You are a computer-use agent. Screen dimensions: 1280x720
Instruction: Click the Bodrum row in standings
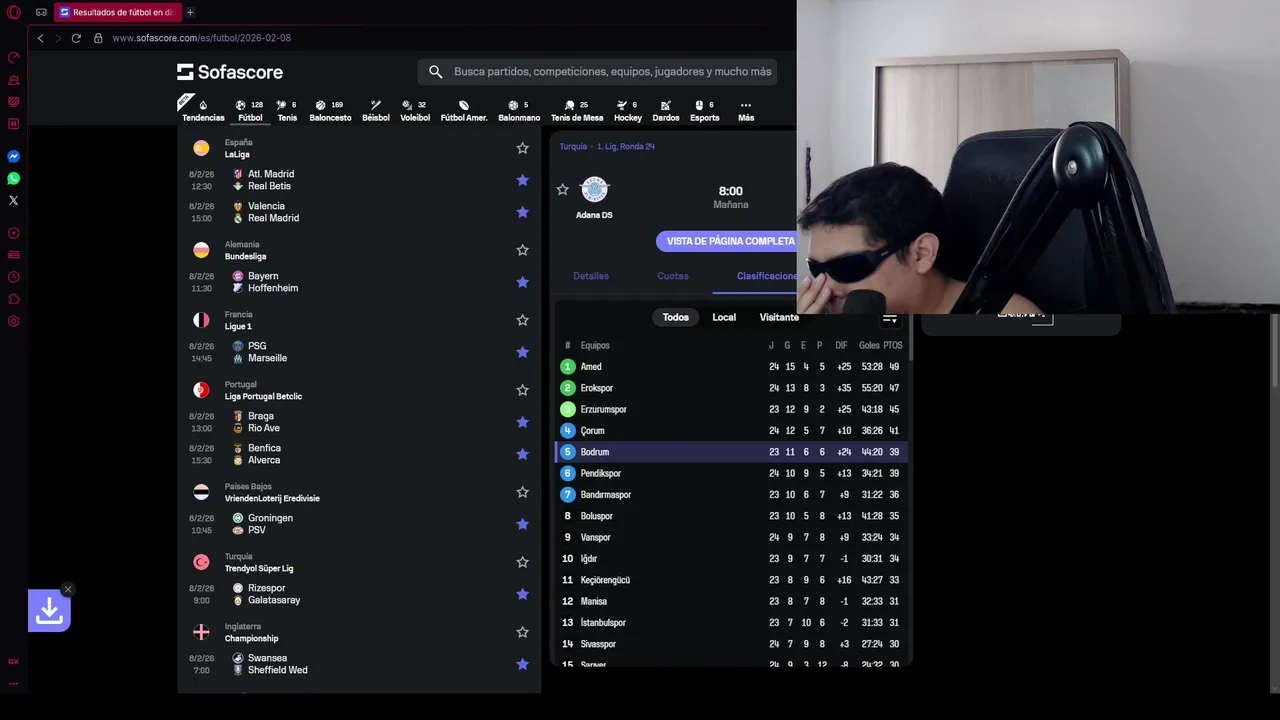click(x=730, y=452)
